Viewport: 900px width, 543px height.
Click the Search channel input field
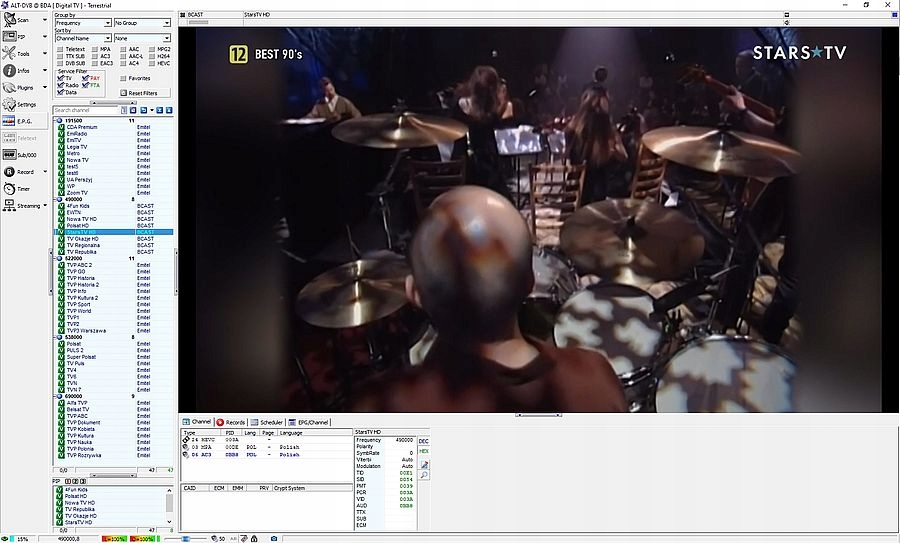pos(85,110)
